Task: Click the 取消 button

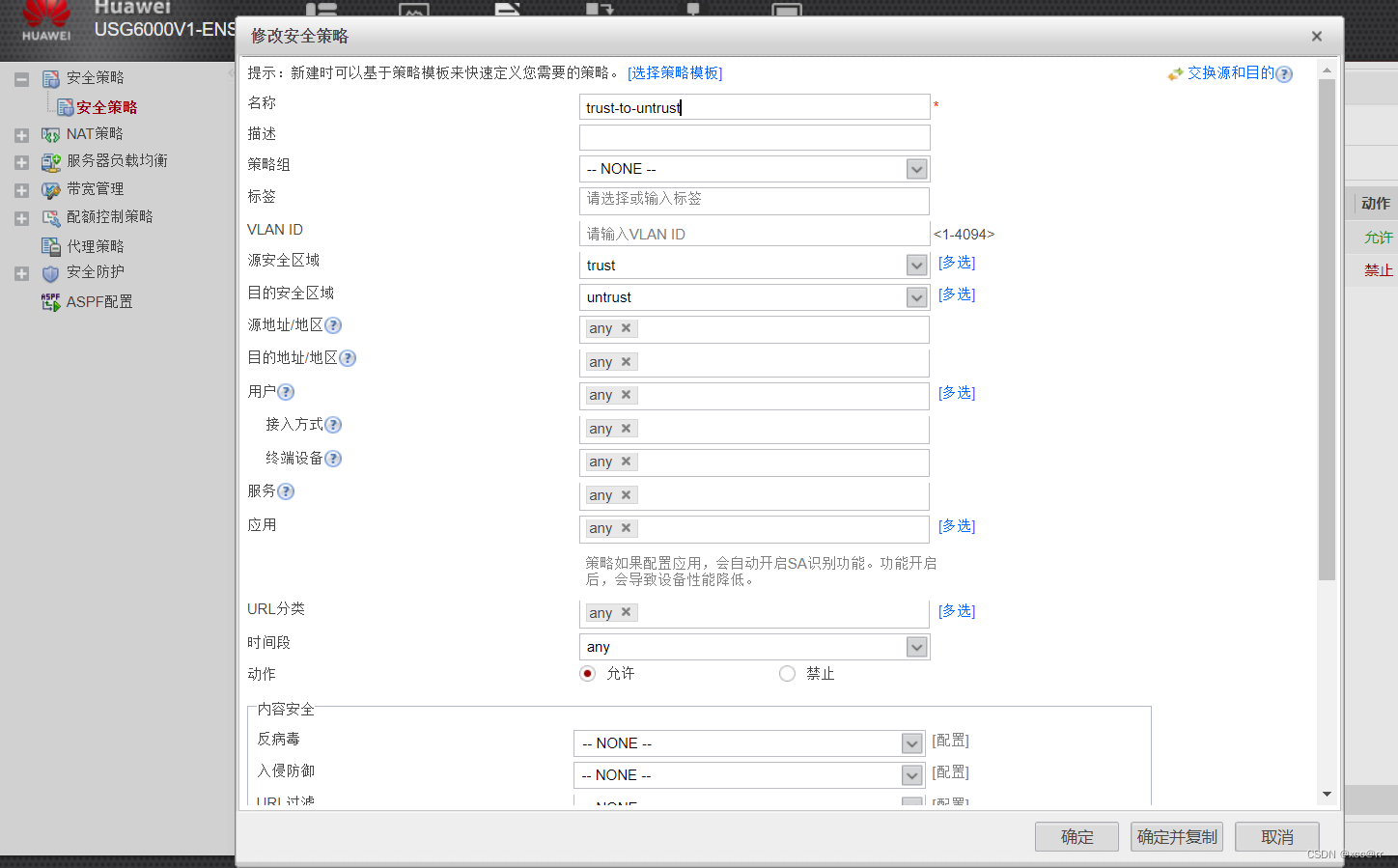Action: click(x=1277, y=837)
